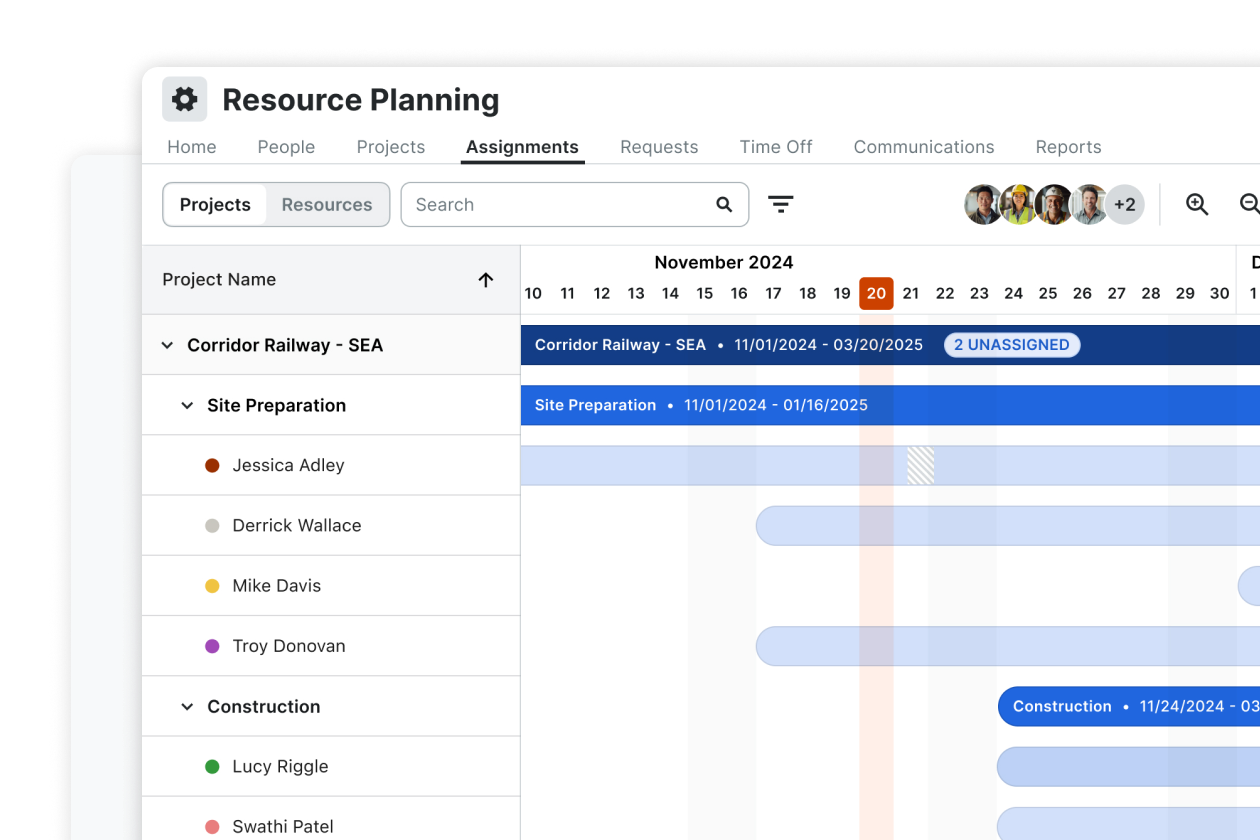Viewport: 1260px width, 840px height.
Task: Click Troy Donovan's purple color dot
Action: (212, 646)
